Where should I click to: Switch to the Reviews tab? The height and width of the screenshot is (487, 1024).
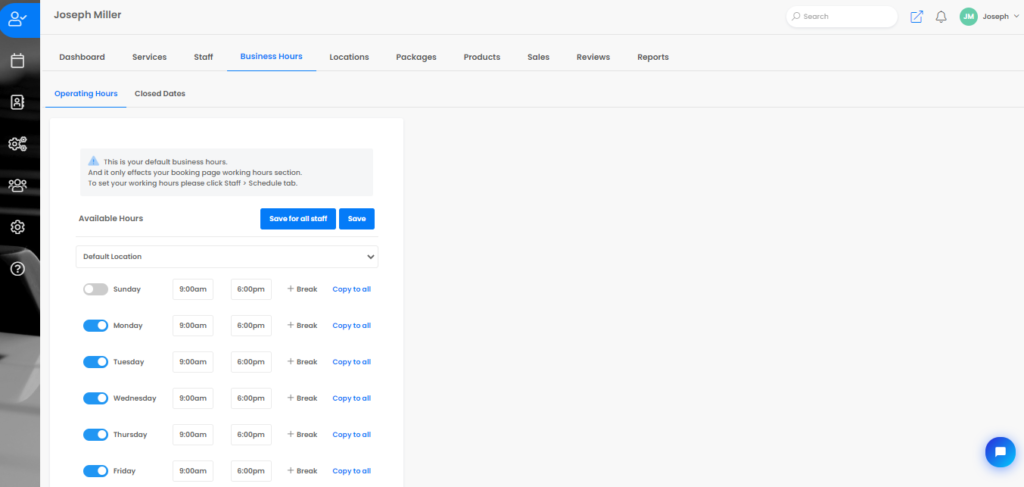(593, 57)
